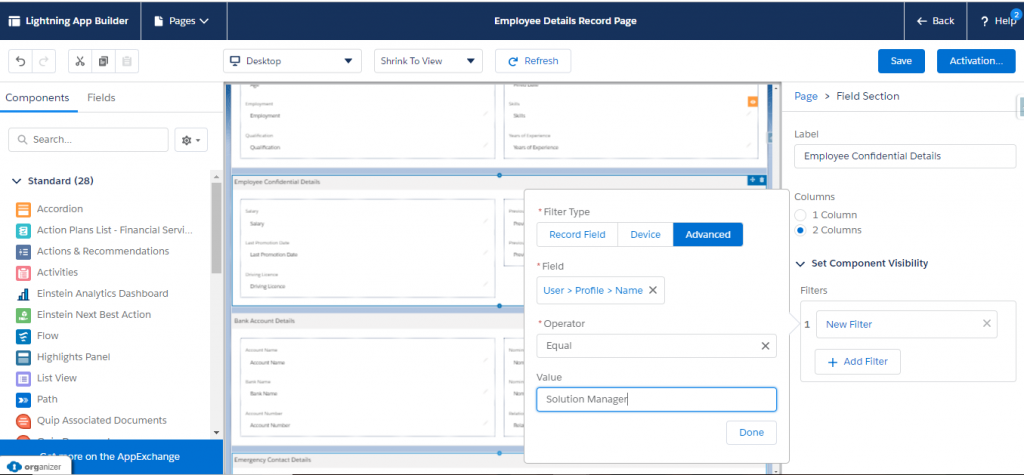Screen dimensions: 1024x475
Task: Click the Undo arrow icon
Action: pyautogui.click(x=21, y=61)
